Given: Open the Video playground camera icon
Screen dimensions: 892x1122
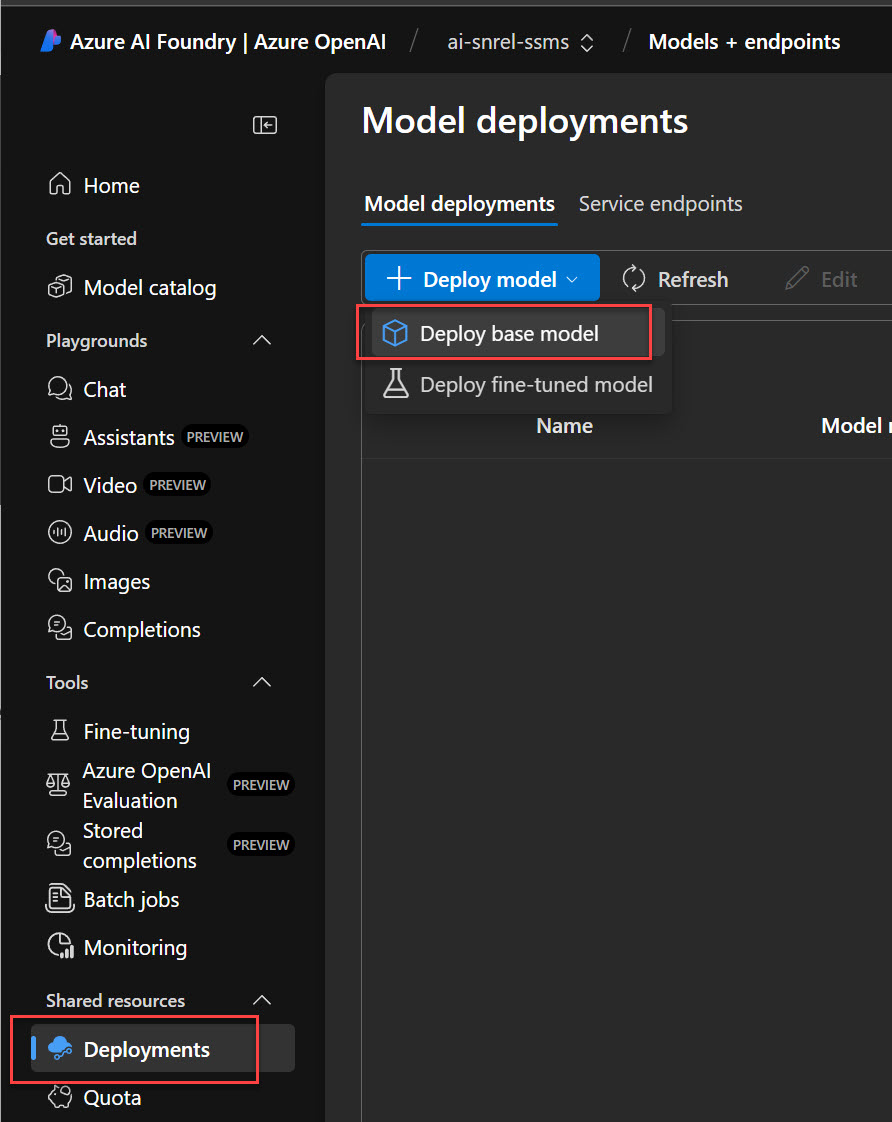Looking at the screenshot, I should [60, 485].
